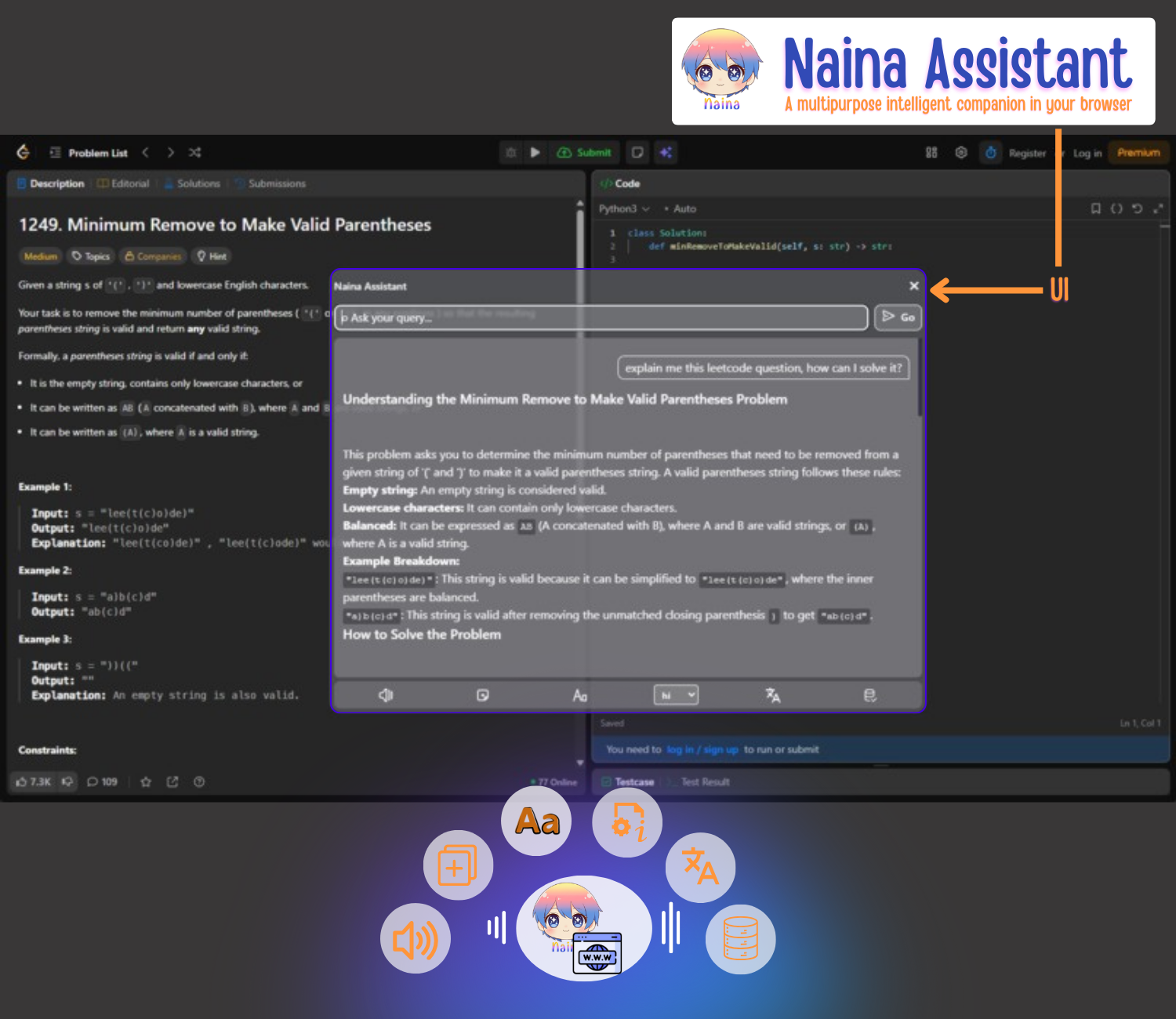1176x1019 pixels.
Task: Click the translate icon in Naina Assistant toolbar
Action: pos(773,695)
